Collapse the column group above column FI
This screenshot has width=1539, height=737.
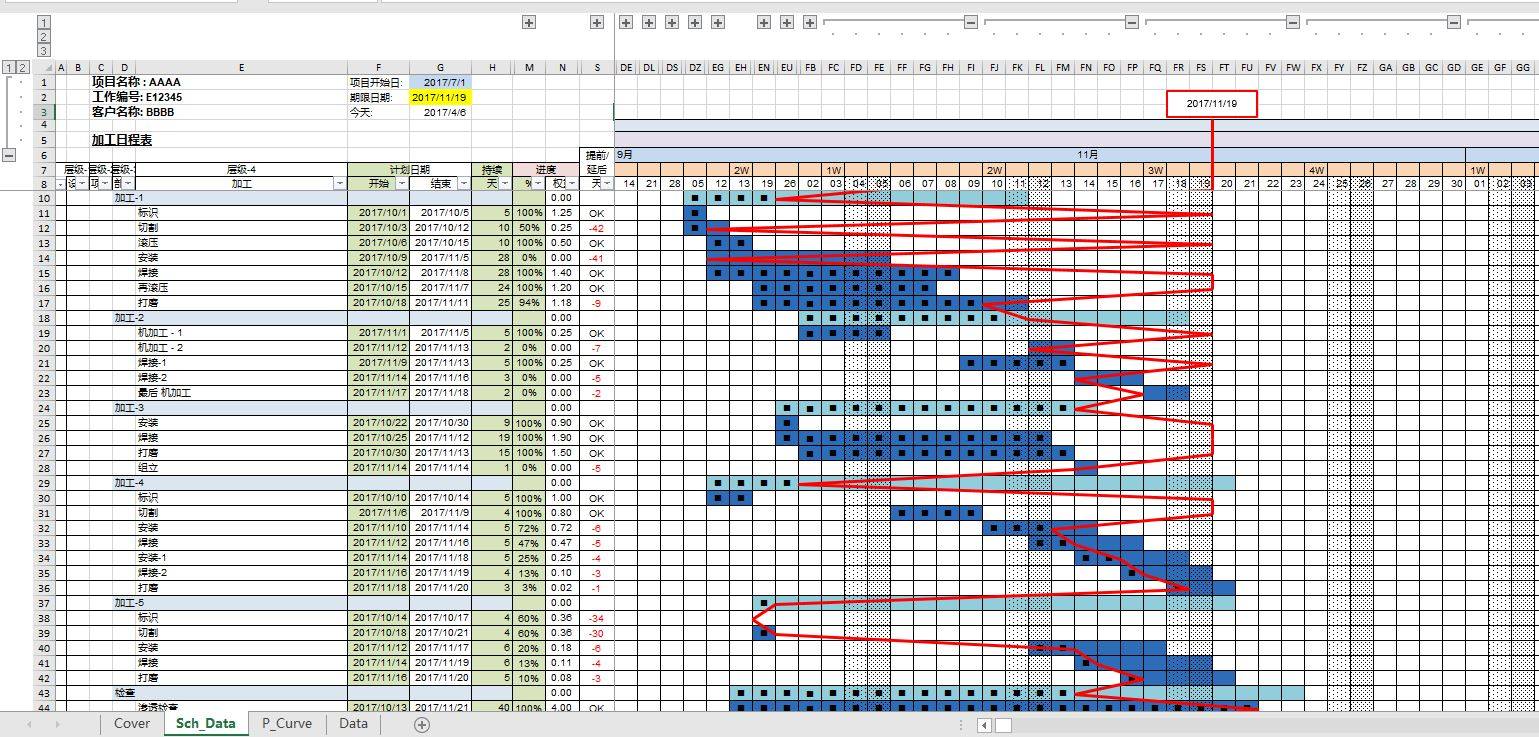pyautogui.click(x=971, y=22)
